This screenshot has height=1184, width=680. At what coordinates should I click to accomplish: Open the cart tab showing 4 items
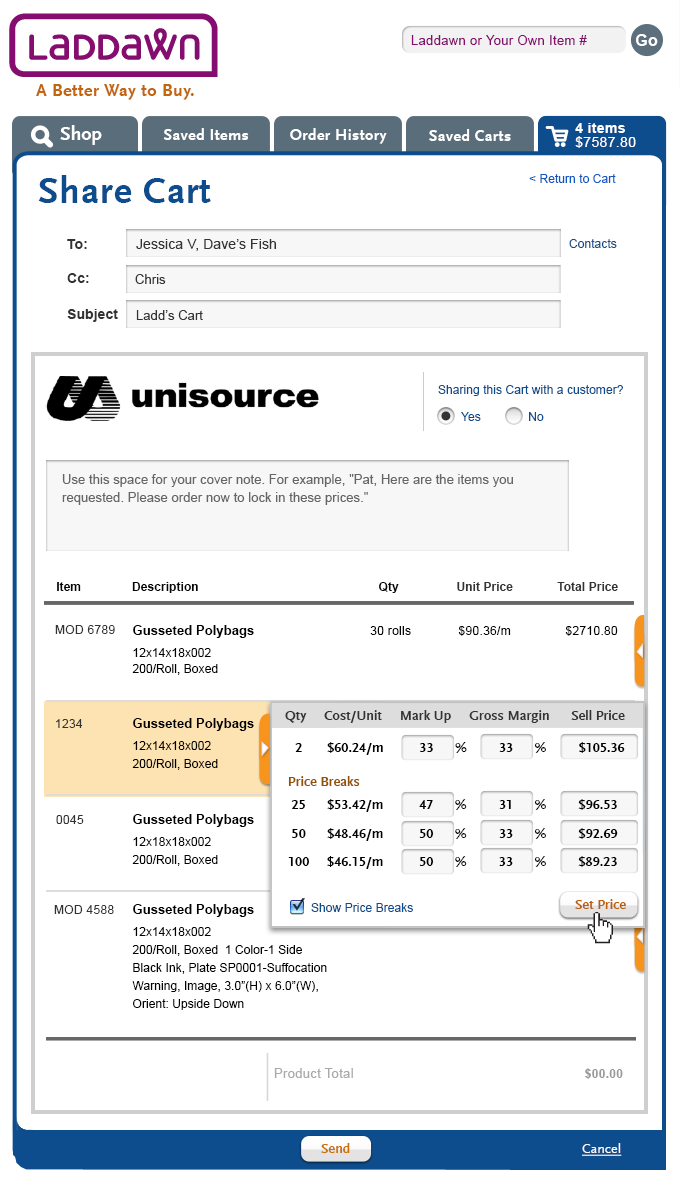click(x=602, y=135)
